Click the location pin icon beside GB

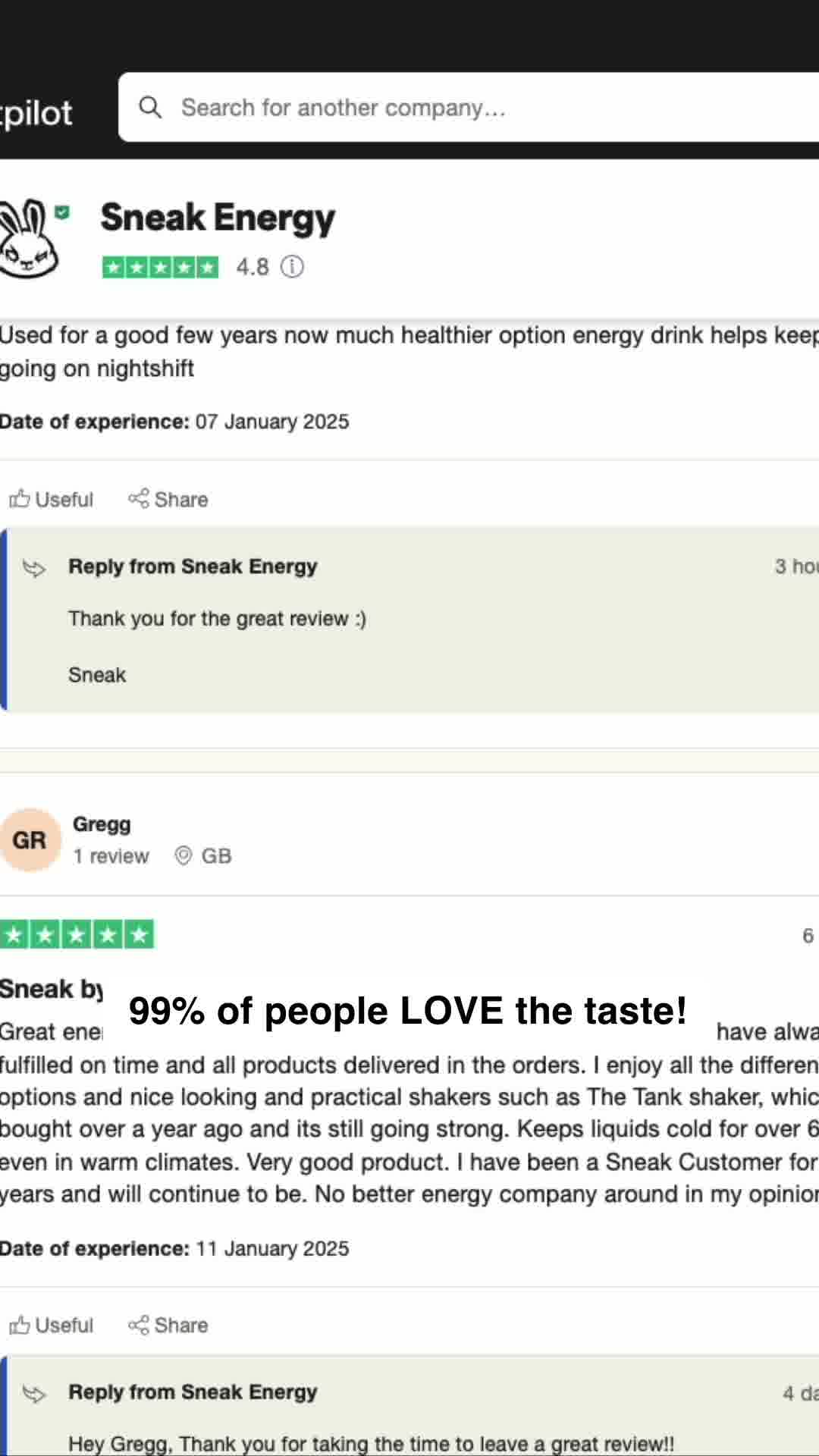(x=183, y=856)
